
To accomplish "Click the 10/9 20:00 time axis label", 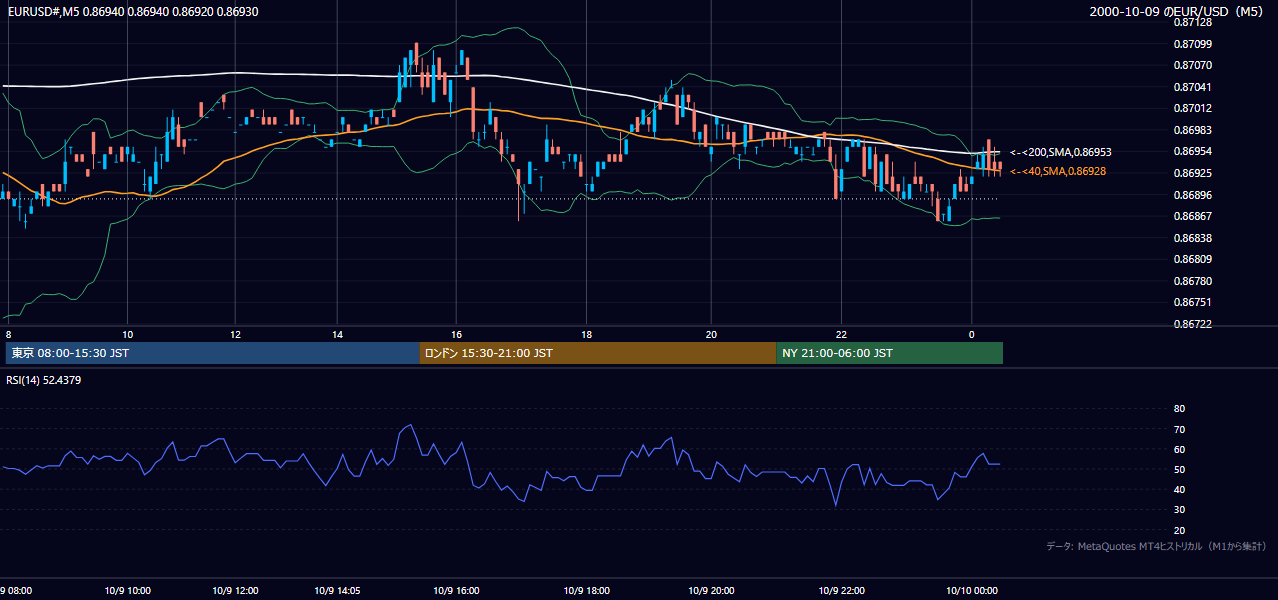I will [711, 591].
